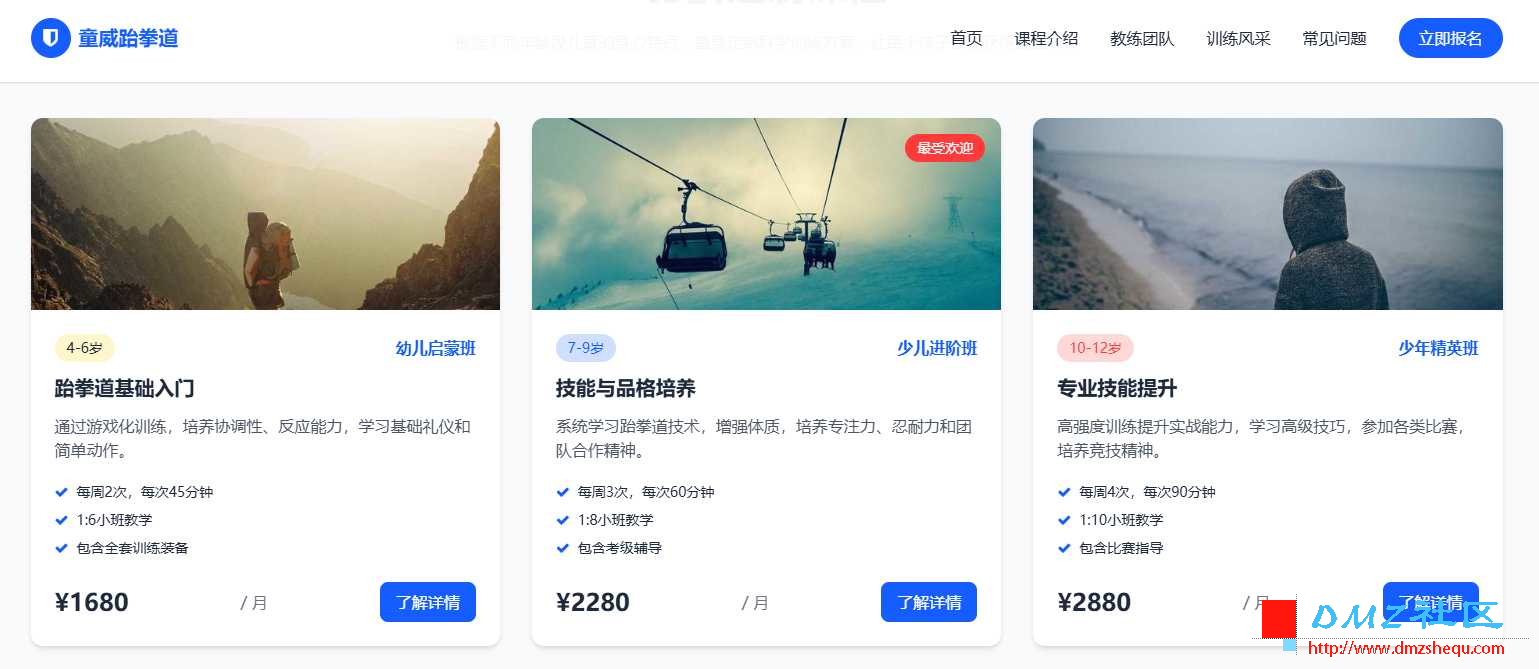This screenshot has height=669, width=1539.
Task: Go to 课程介绍 in the navigation
Action: (x=1046, y=38)
